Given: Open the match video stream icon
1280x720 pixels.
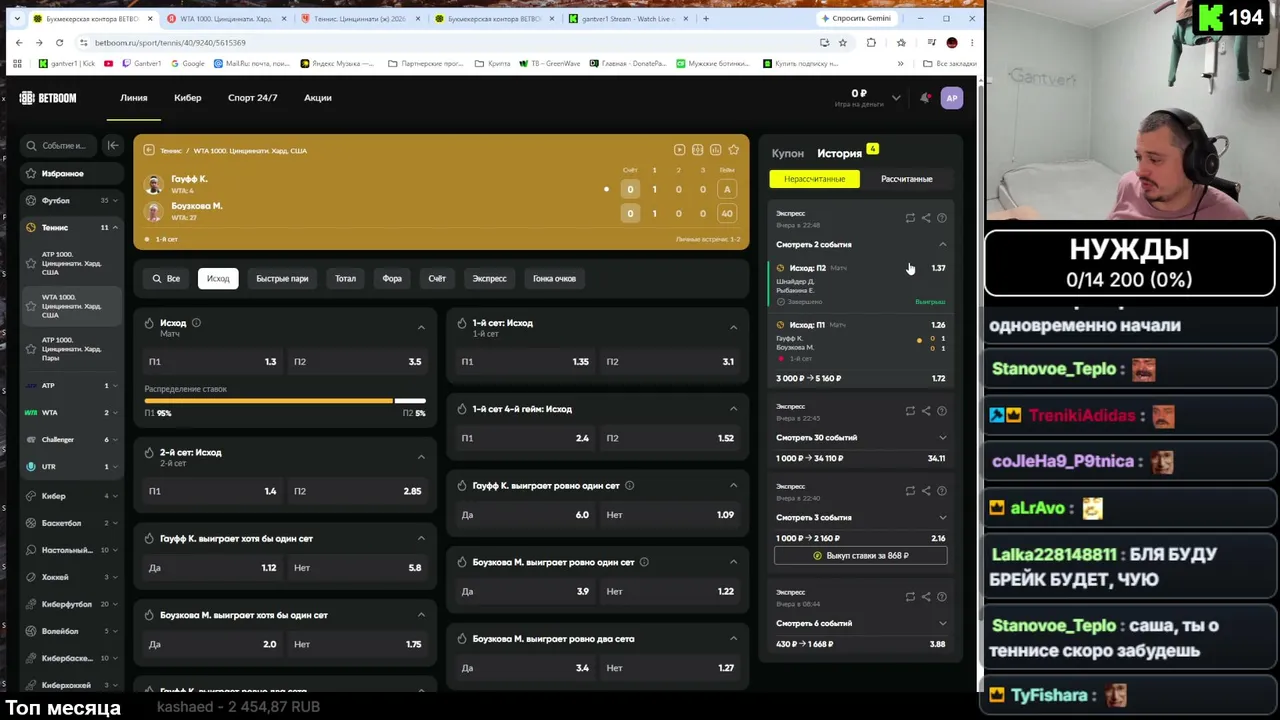Looking at the screenshot, I should click(679, 150).
